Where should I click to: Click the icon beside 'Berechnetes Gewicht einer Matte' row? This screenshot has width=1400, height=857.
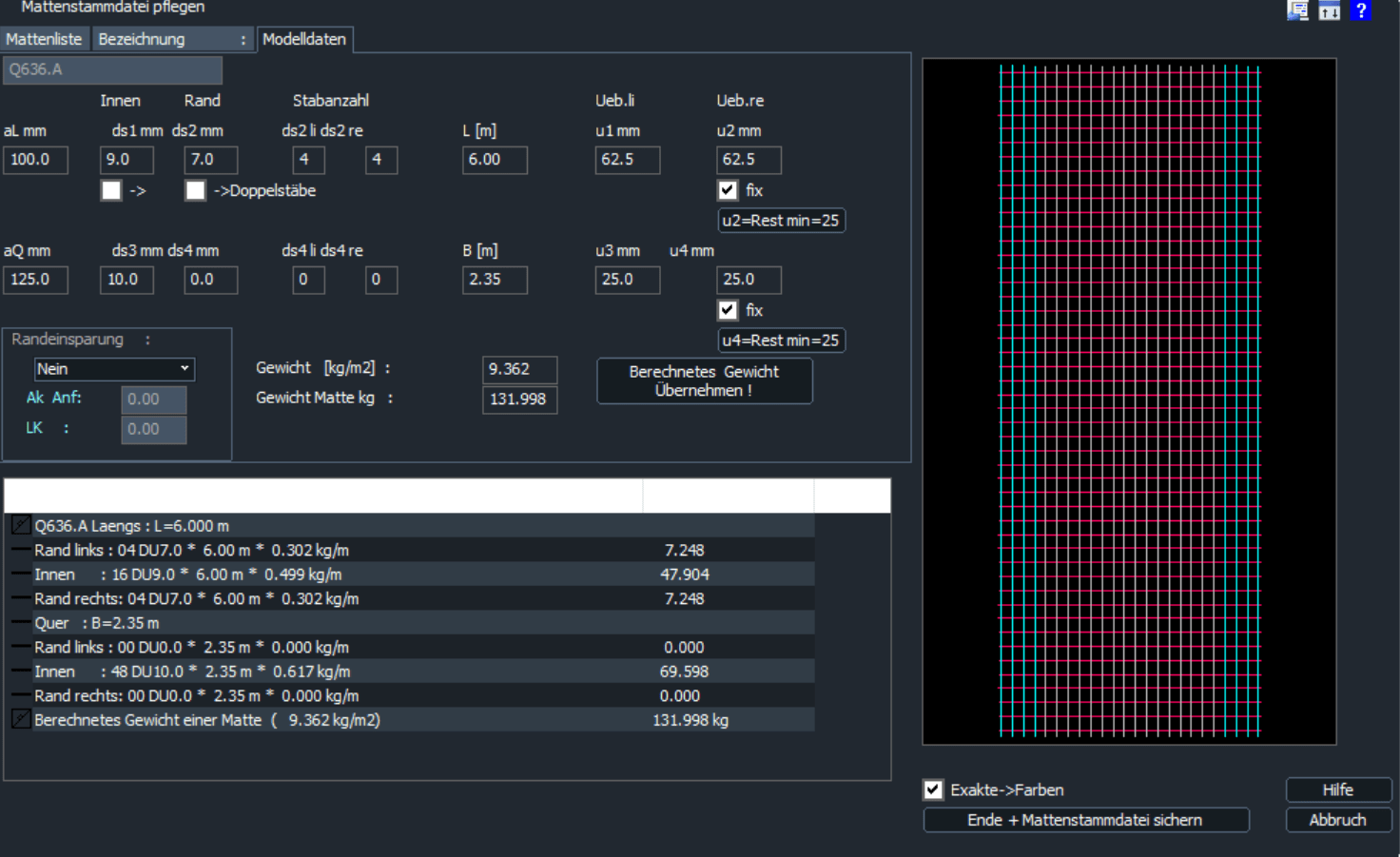[21, 720]
